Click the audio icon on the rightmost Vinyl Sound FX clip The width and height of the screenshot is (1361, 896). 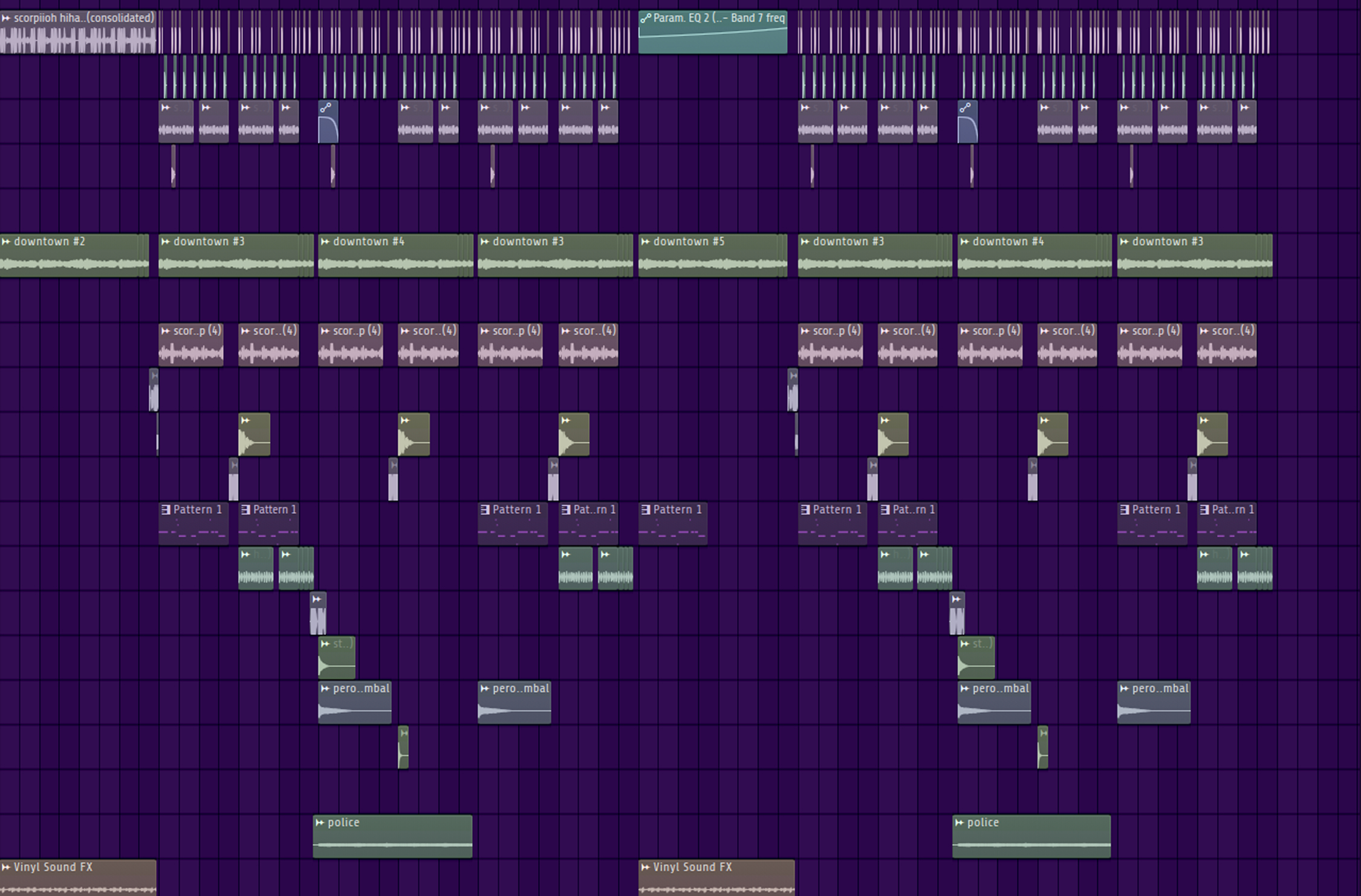645,868
